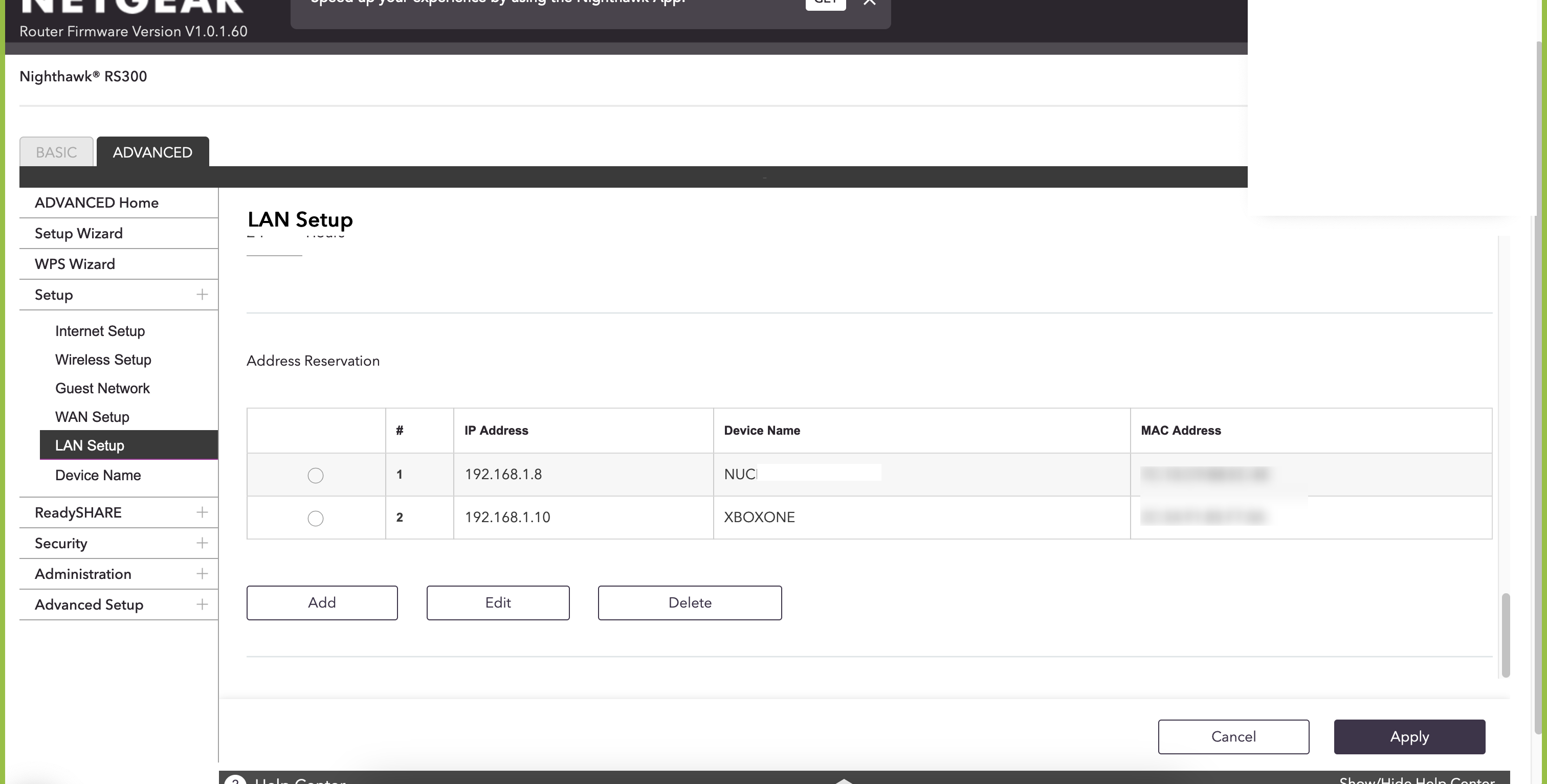This screenshot has height=784, width=1547.
Task: Click the help center arrow handle
Action: point(844,780)
